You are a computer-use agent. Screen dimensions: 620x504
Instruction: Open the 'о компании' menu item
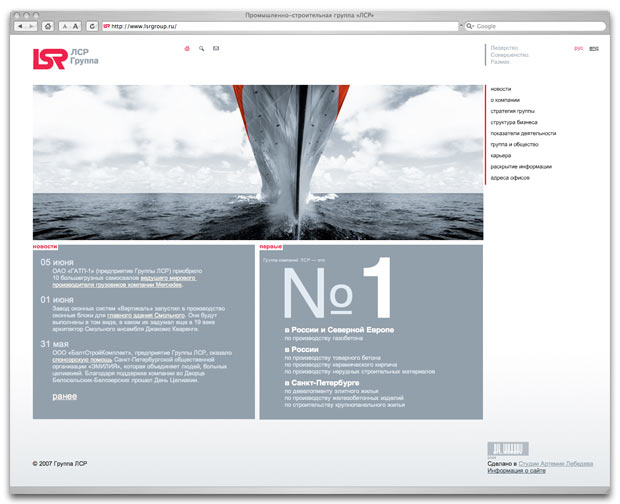tap(505, 100)
